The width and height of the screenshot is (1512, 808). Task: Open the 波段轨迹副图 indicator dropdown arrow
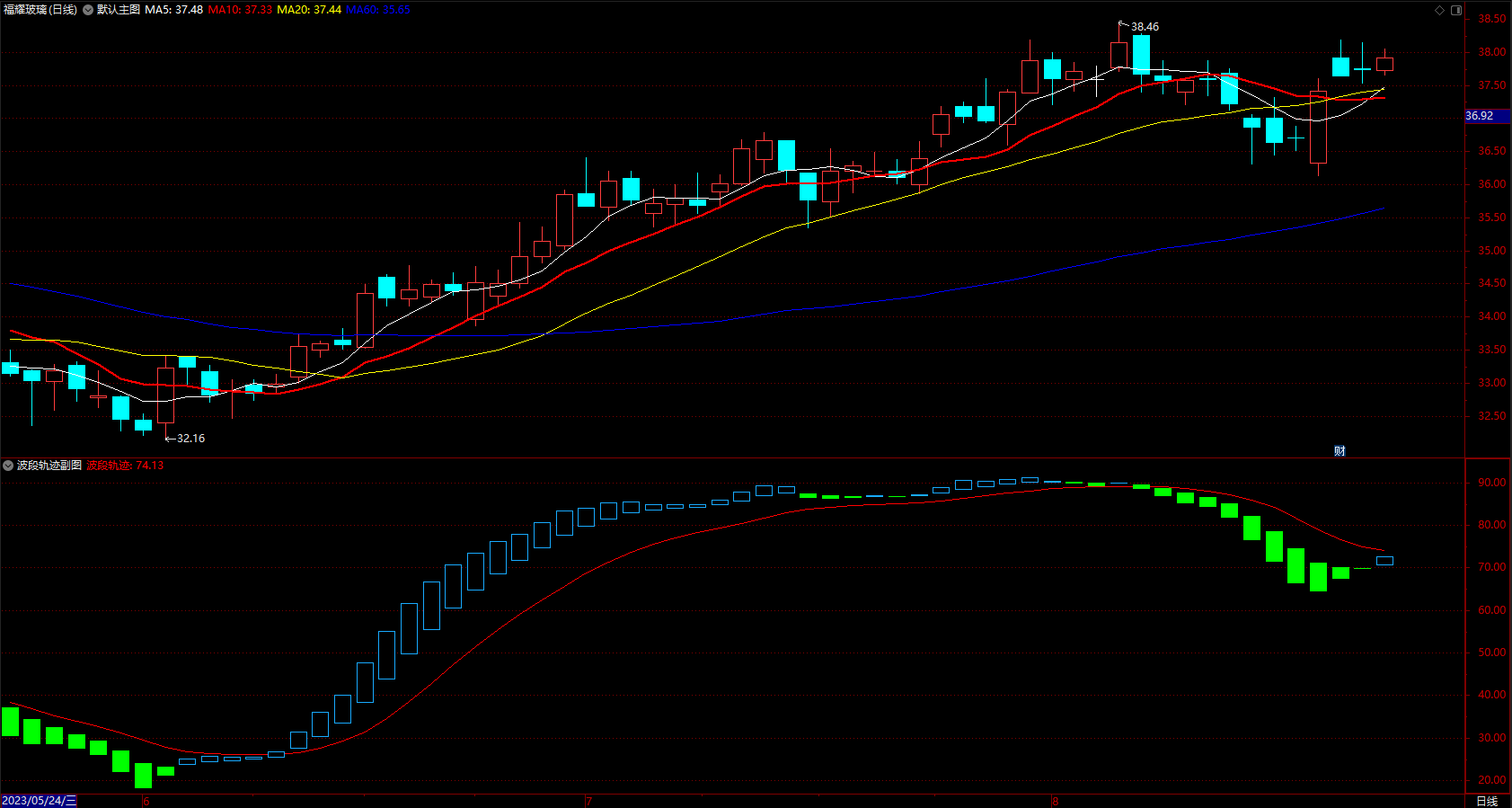pos(8,466)
